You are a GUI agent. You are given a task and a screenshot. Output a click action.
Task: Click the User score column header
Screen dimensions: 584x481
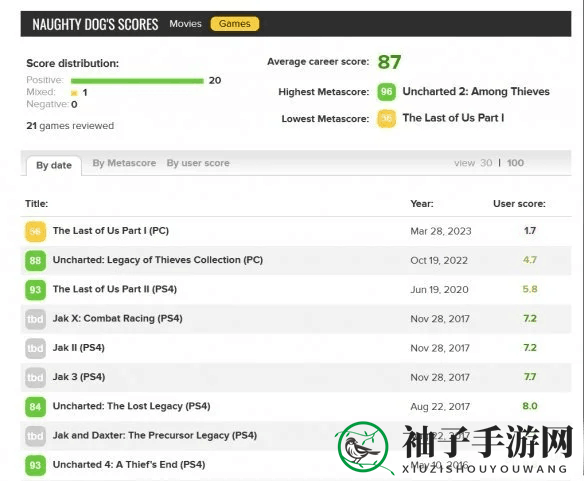519,204
